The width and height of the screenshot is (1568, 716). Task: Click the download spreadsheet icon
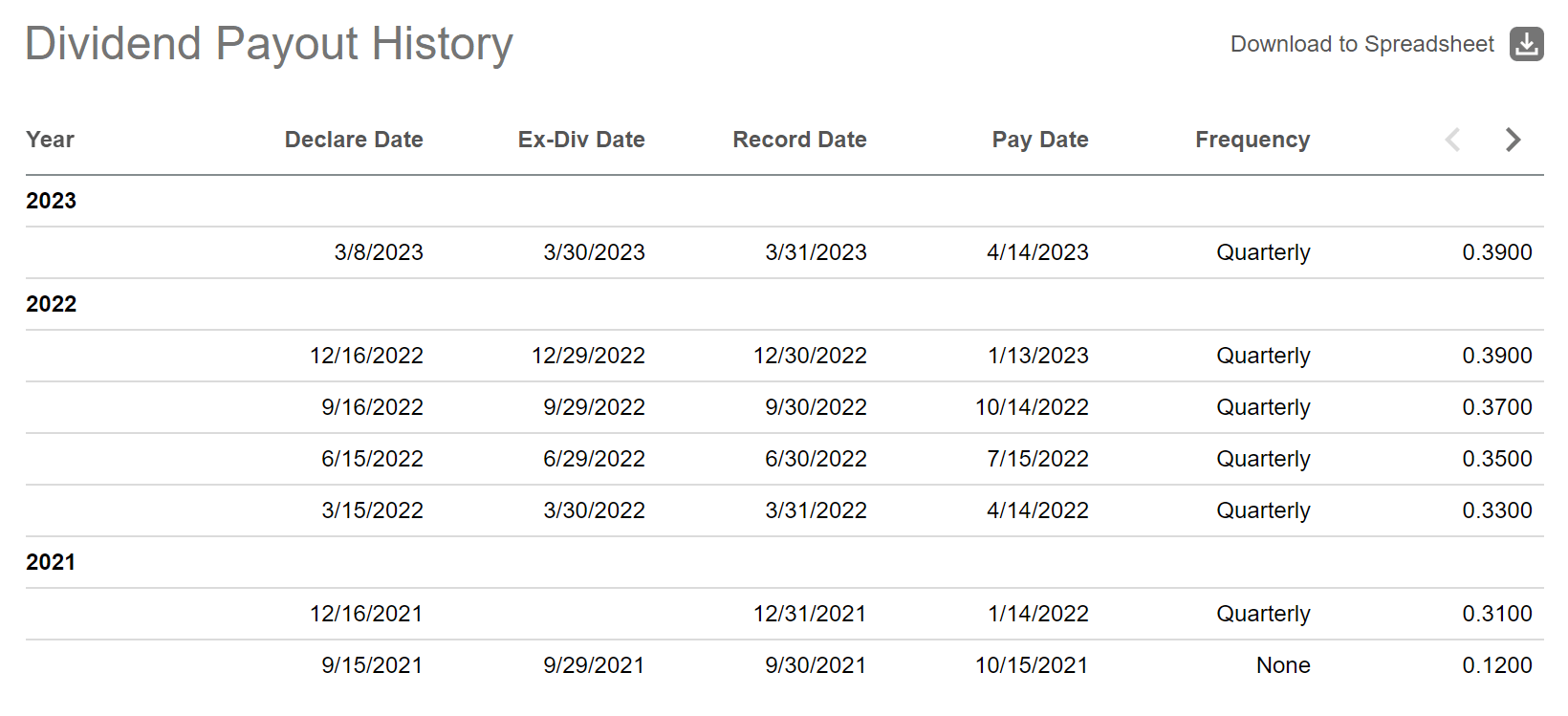pos(1526,44)
